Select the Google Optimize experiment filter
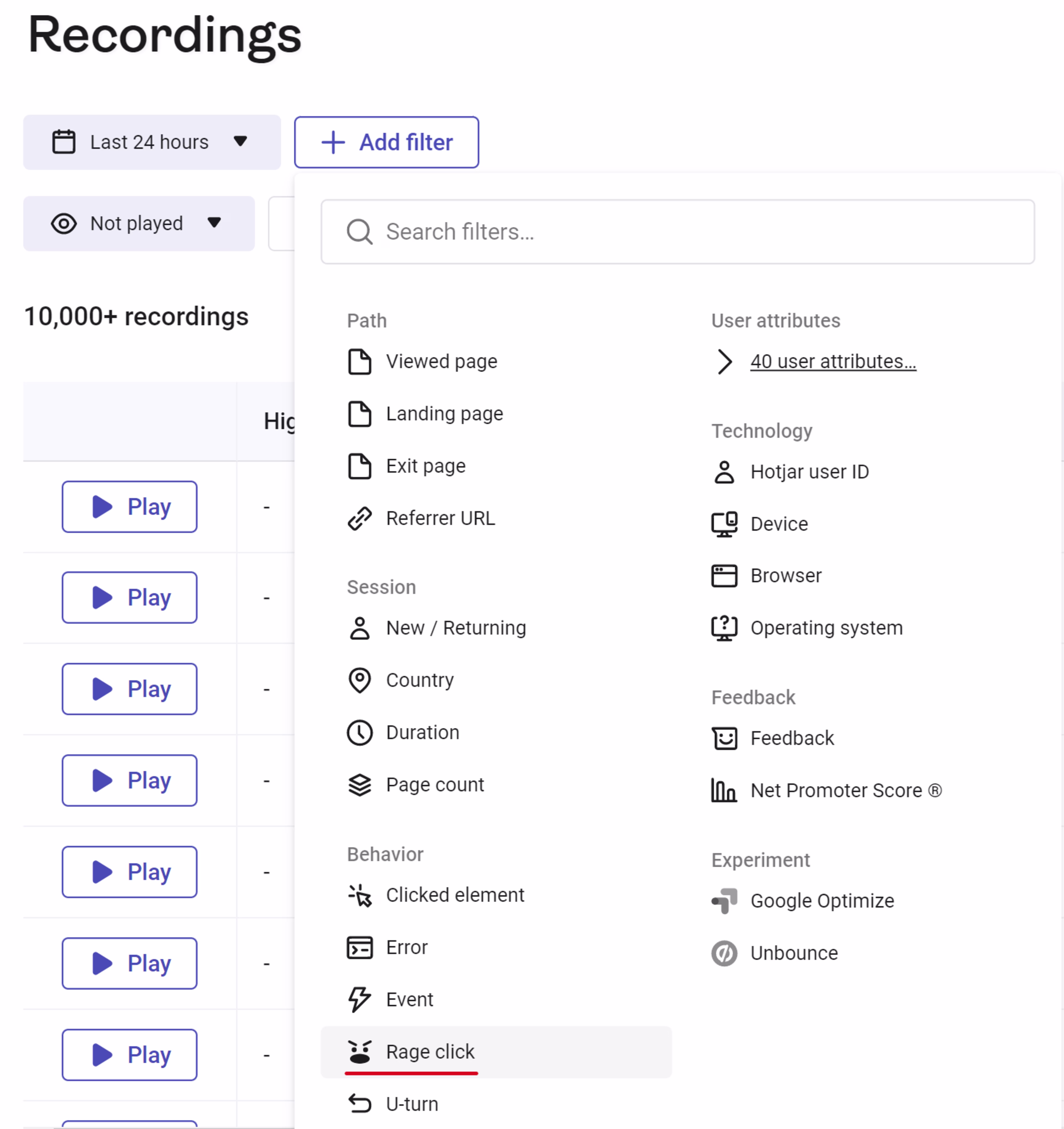This screenshot has height=1129, width=1064. (x=822, y=901)
